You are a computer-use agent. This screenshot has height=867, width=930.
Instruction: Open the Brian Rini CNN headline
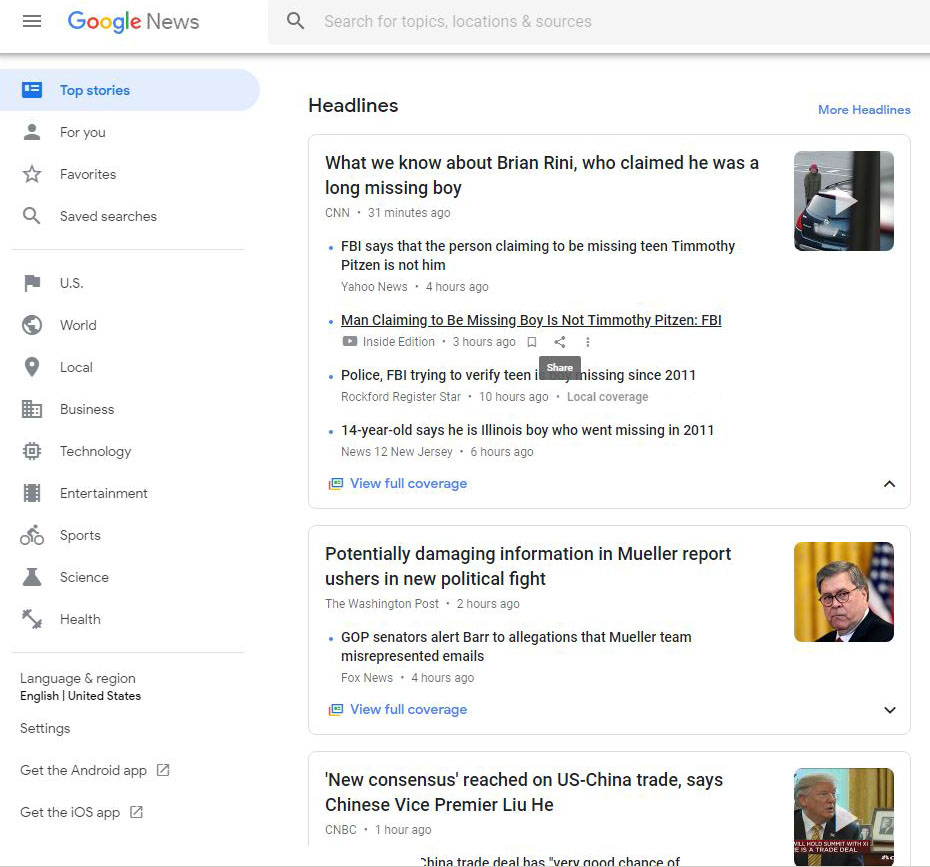[x=542, y=175]
